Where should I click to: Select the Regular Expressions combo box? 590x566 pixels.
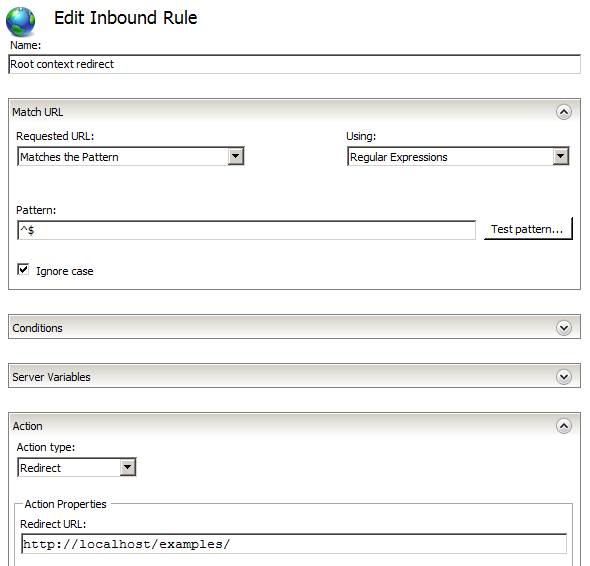[458, 156]
